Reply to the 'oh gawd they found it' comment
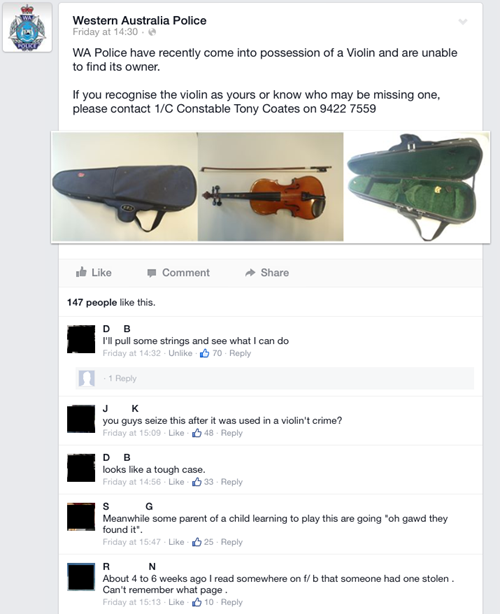 pos(232,542)
